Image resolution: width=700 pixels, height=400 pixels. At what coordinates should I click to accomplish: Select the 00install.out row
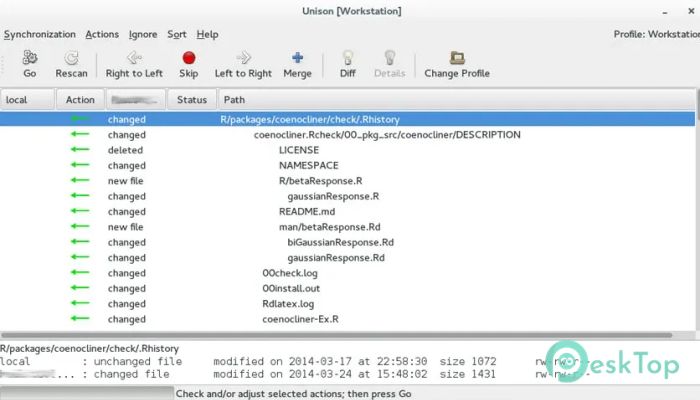(347, 288)
